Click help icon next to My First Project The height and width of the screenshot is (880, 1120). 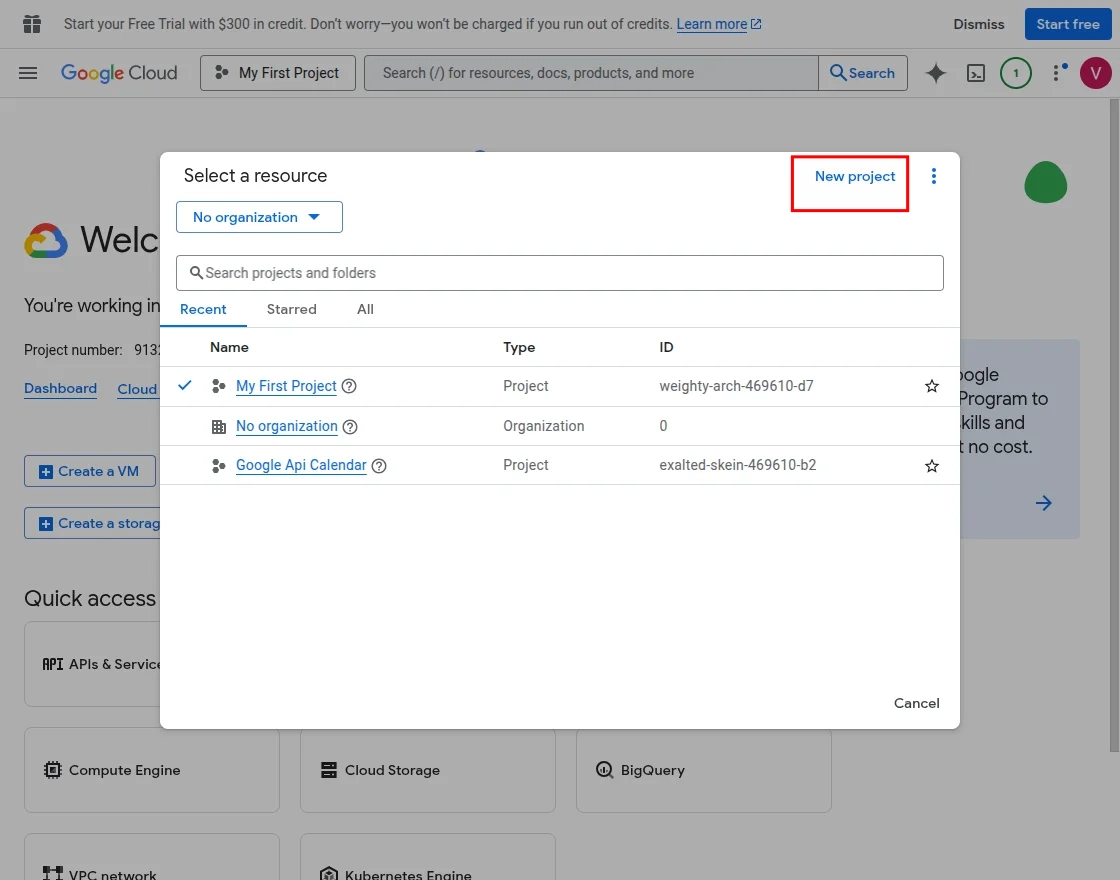pyautogui.click(x=349, y=386)
